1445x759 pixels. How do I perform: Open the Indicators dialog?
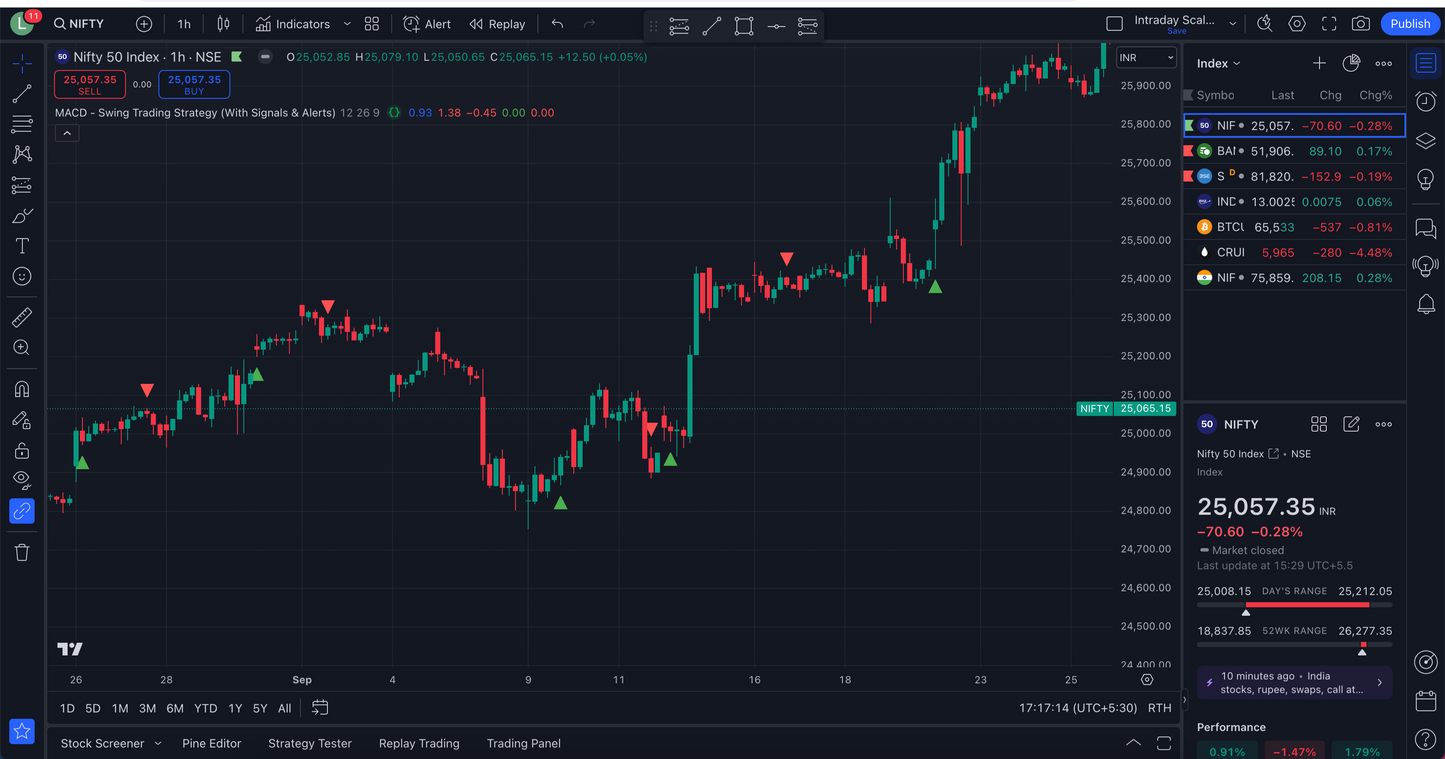[x=292, y=24]
